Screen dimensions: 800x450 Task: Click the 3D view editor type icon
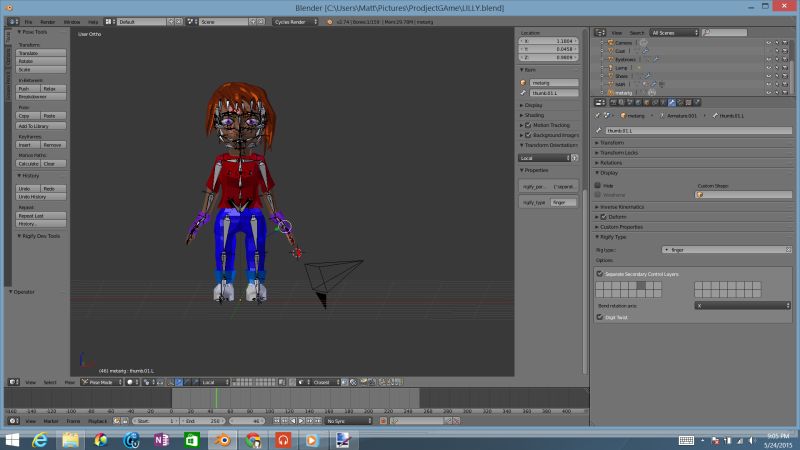tap(14, 382)
